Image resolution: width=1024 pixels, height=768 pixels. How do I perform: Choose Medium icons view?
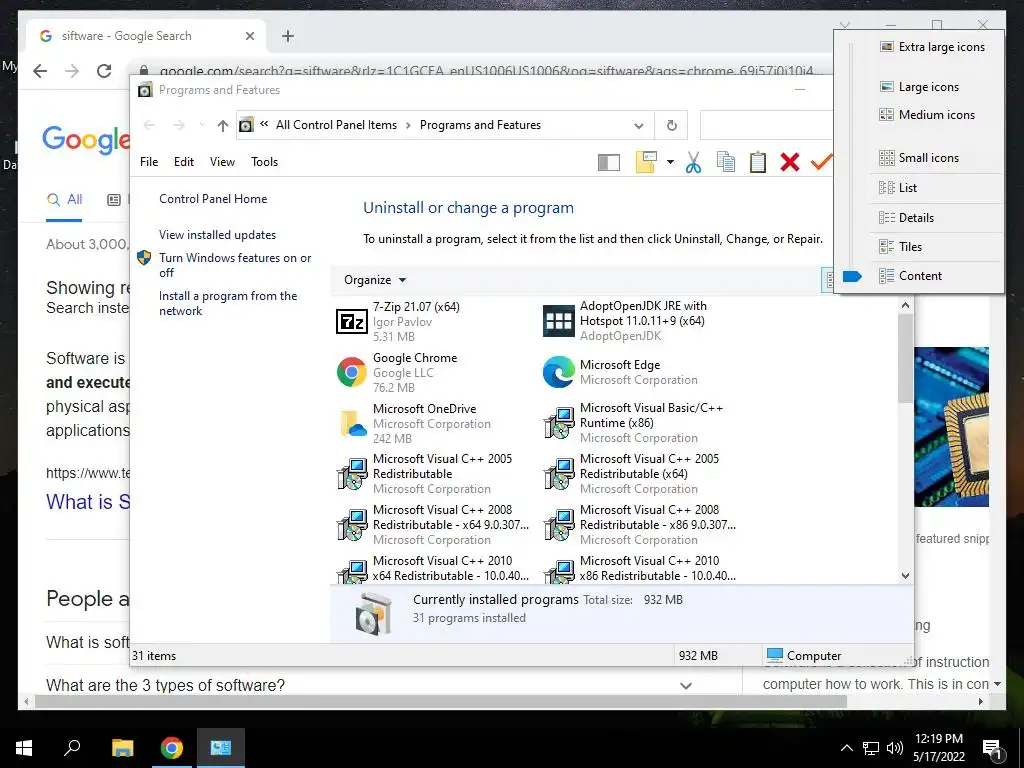pyautogui.click(x=927, y=115)
